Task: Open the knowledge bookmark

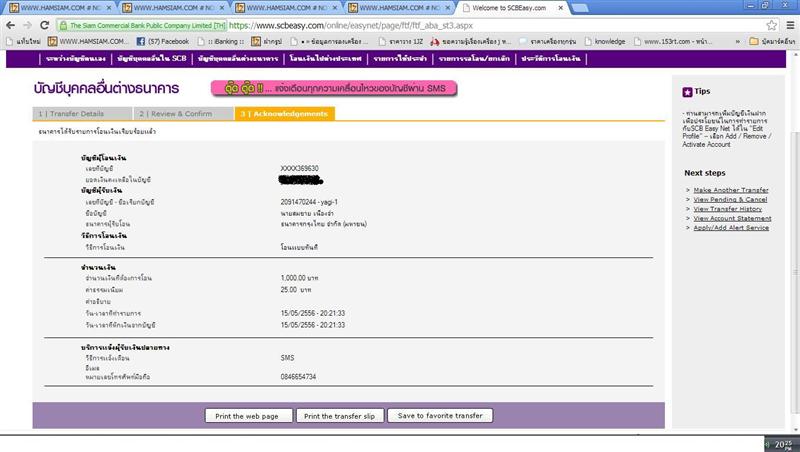Action: pyautogui.click(x=604, y=41)
